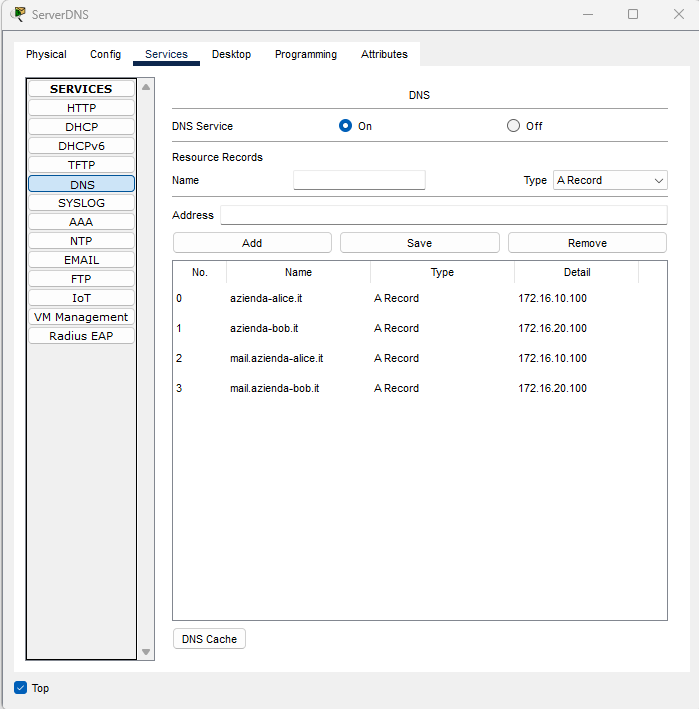This screenshot has width=699, height=709.
Task: Select the DNS service entry
Action: (x=81, y=184)
